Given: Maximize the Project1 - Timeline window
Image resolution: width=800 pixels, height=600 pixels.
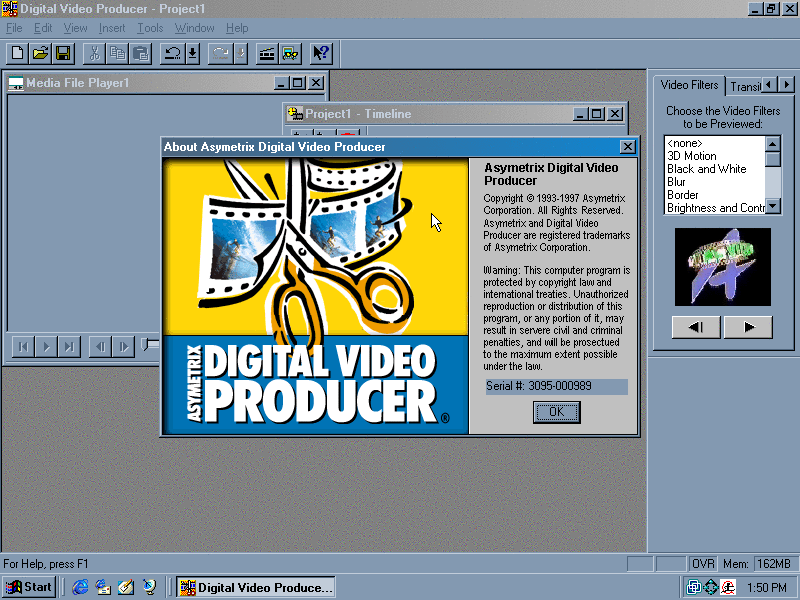Looking at the screenshot, I should pyautogui.click(x=596, y=114).
